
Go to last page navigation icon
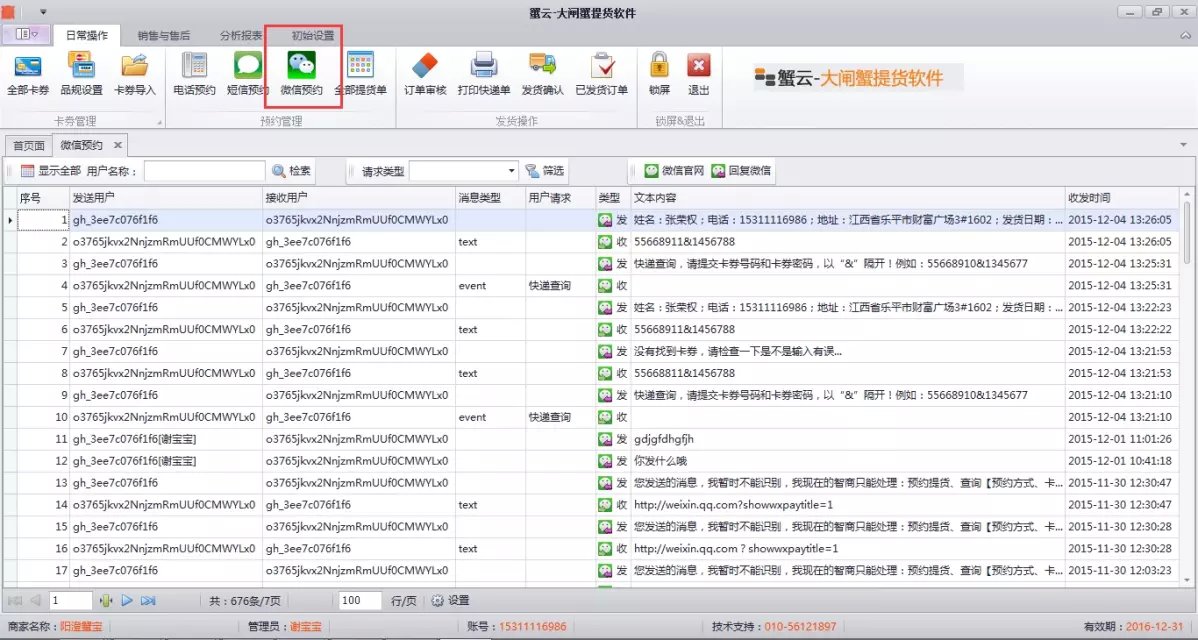coord(148,601)
